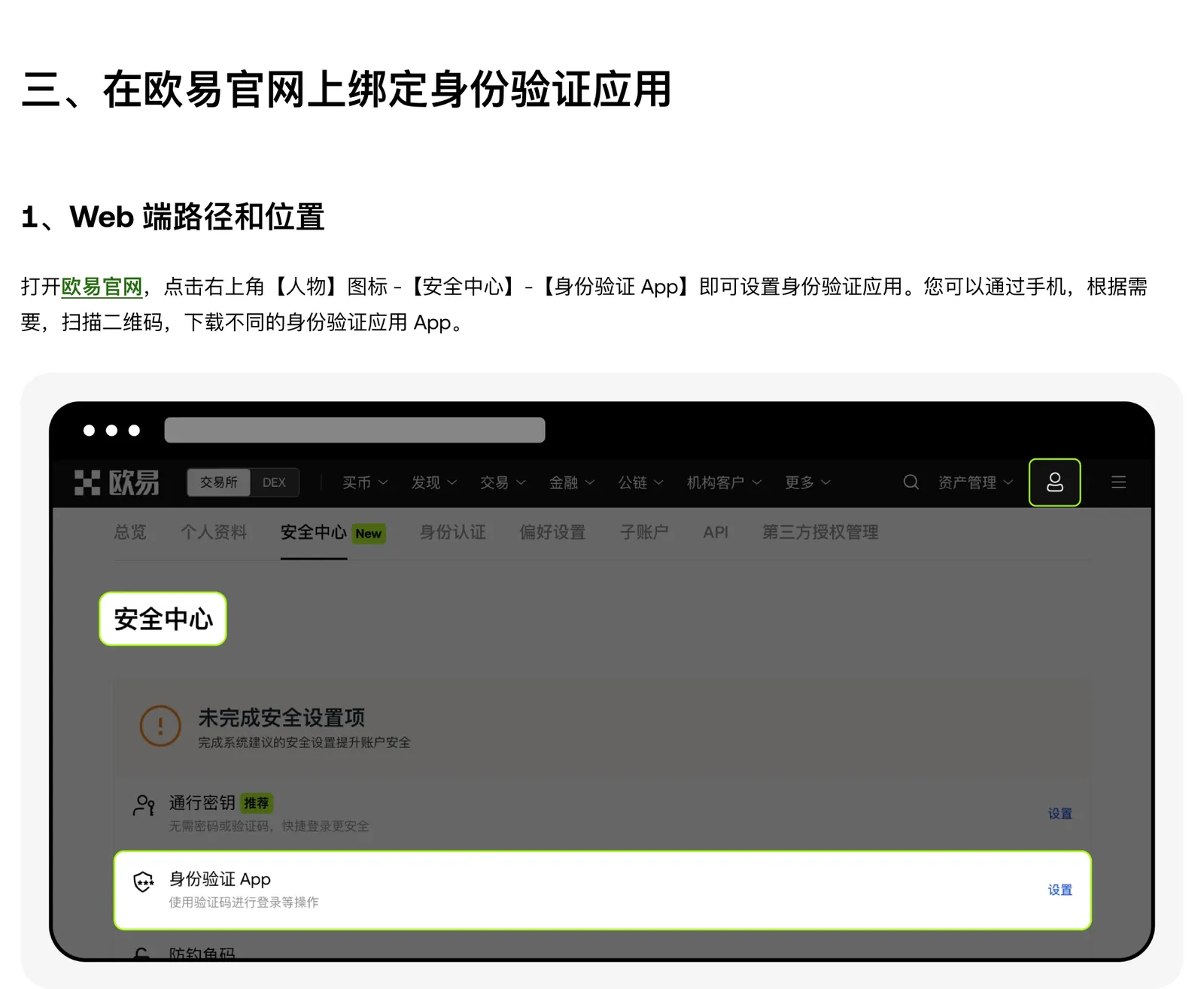This screenshot has height=989, width=1204.
Task: Select the 交易所 toggle option
Action: coord(219,482)
